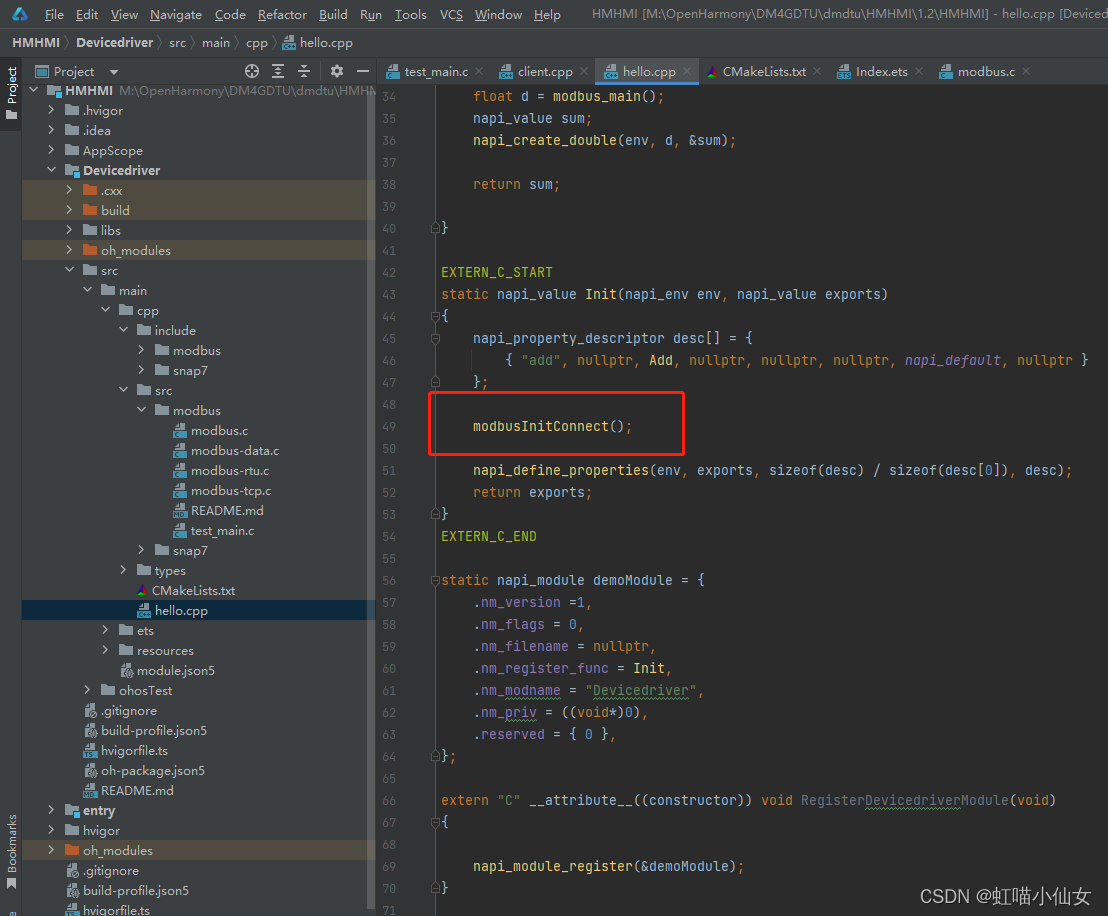The height and width of the screenshot is (916, 1108).
Task: Collapse the Init function fold region in gutter
Action: tap(434, 315)
